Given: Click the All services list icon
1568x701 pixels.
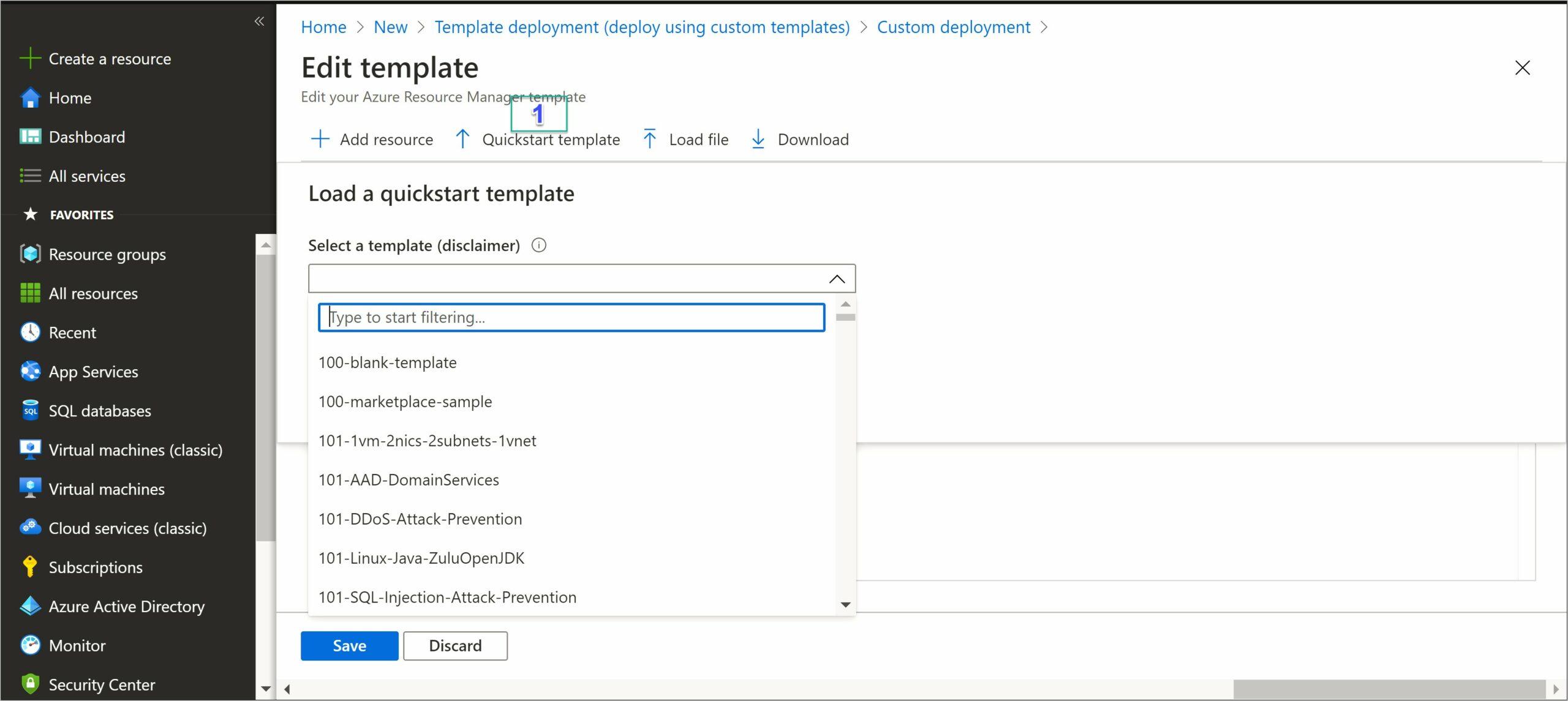Looking at the screenshot, I should pos(30,176).
